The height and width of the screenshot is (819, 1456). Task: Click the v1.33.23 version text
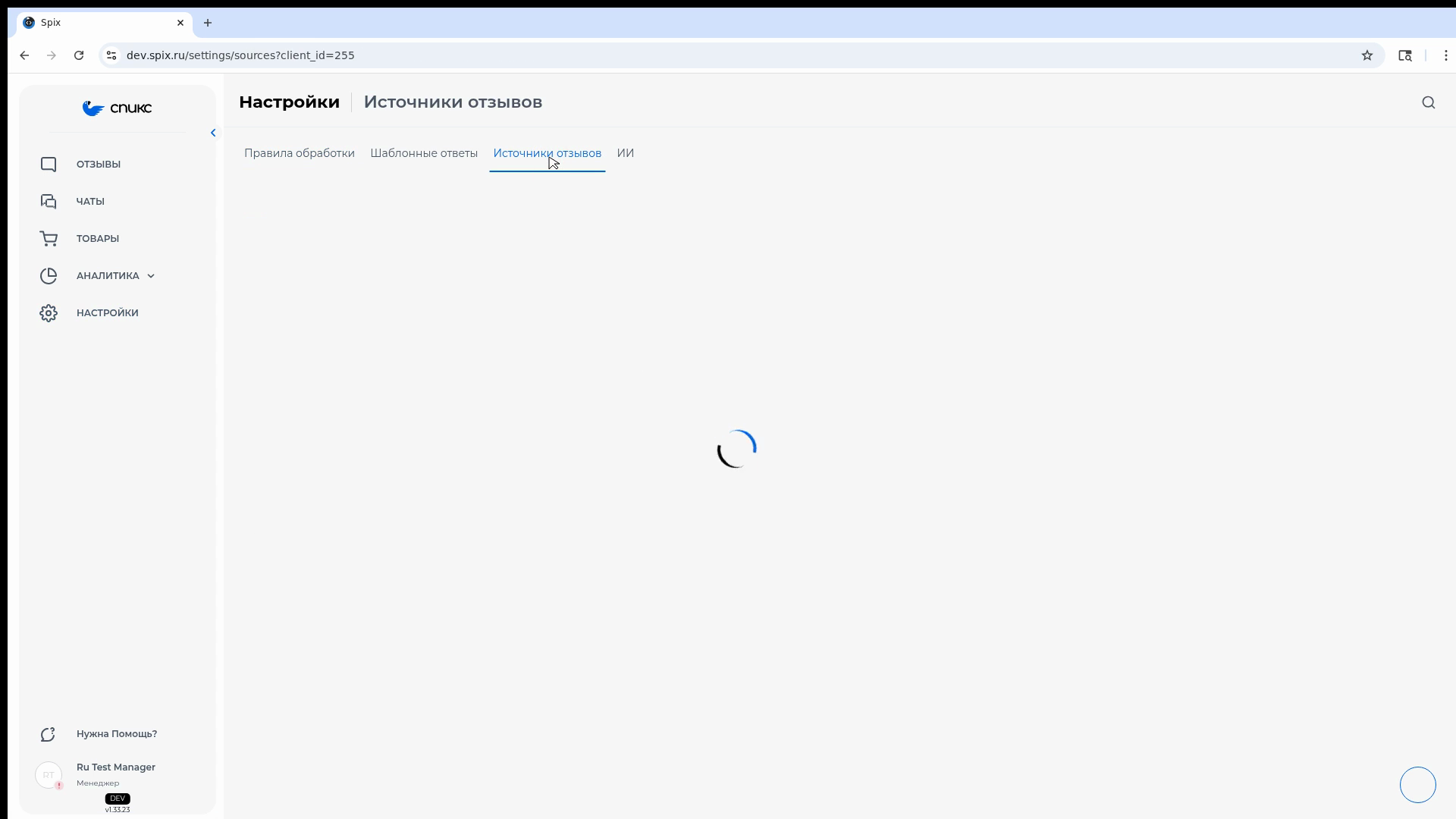point(118,810)
